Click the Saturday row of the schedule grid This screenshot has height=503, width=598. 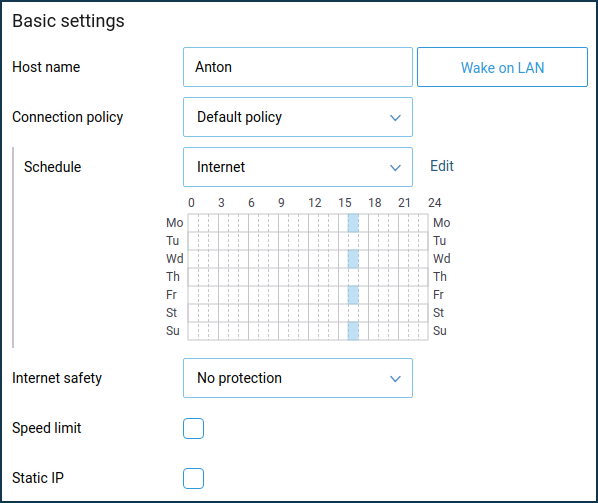pos(308,313)
